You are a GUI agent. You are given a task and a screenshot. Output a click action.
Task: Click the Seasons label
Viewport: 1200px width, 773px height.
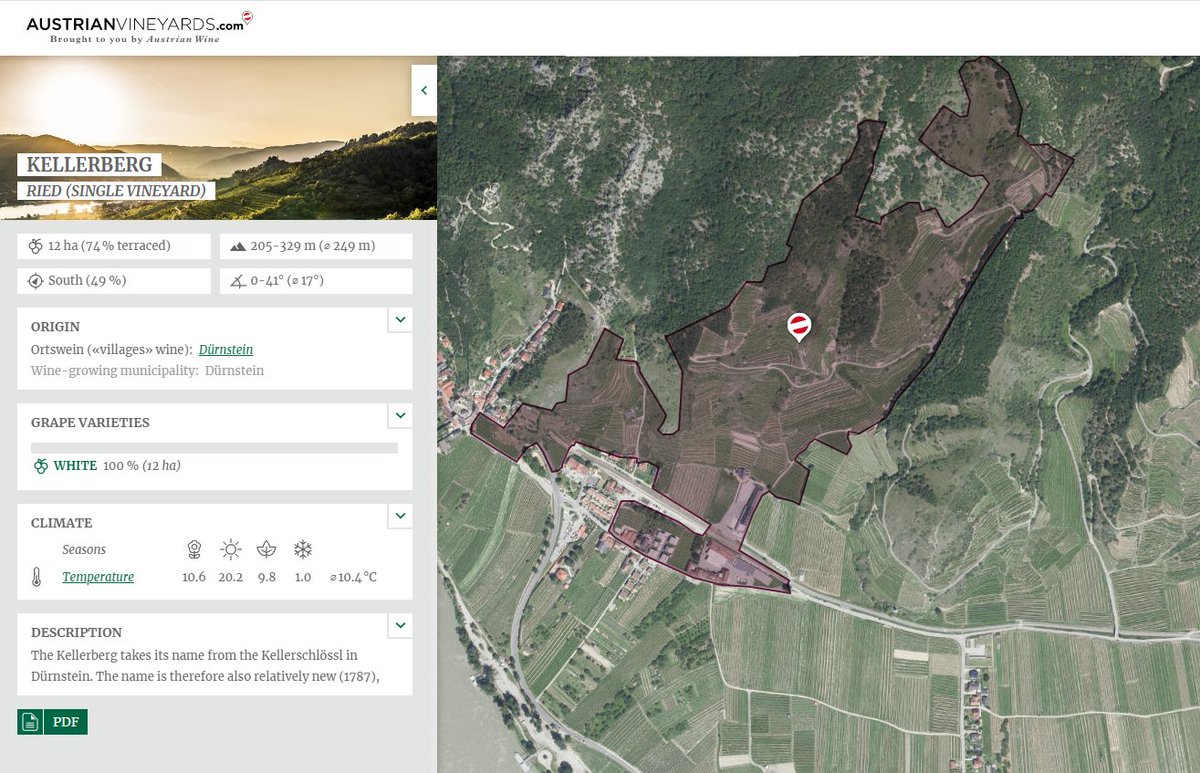[84, 549]
